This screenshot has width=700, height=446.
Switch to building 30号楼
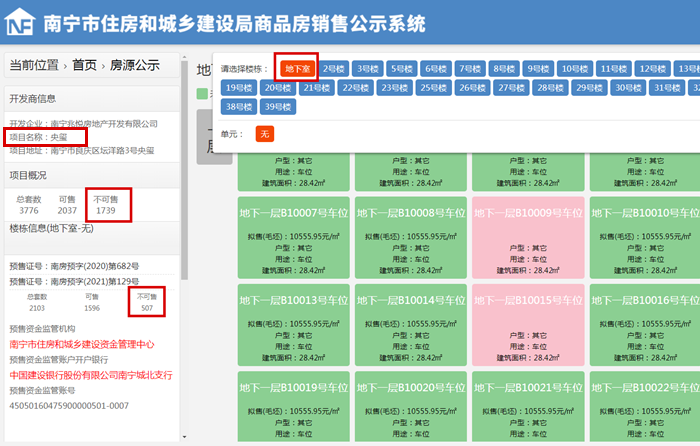(629, 88)
